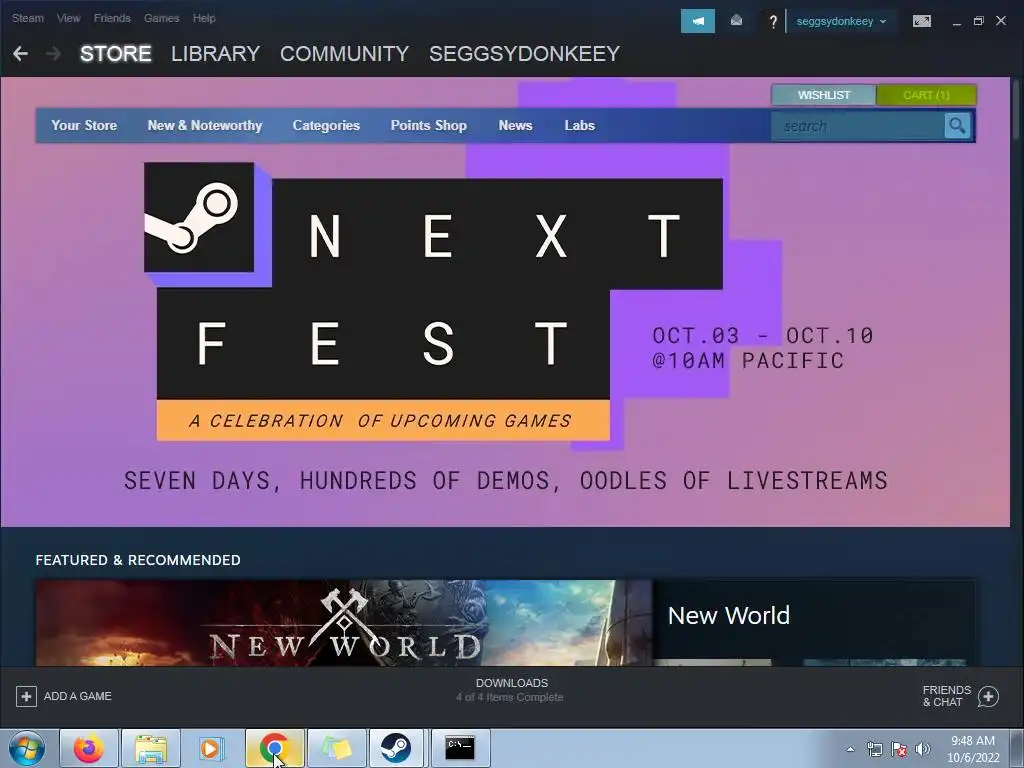
Task: Click into the store search field
Action: point(857,125)
